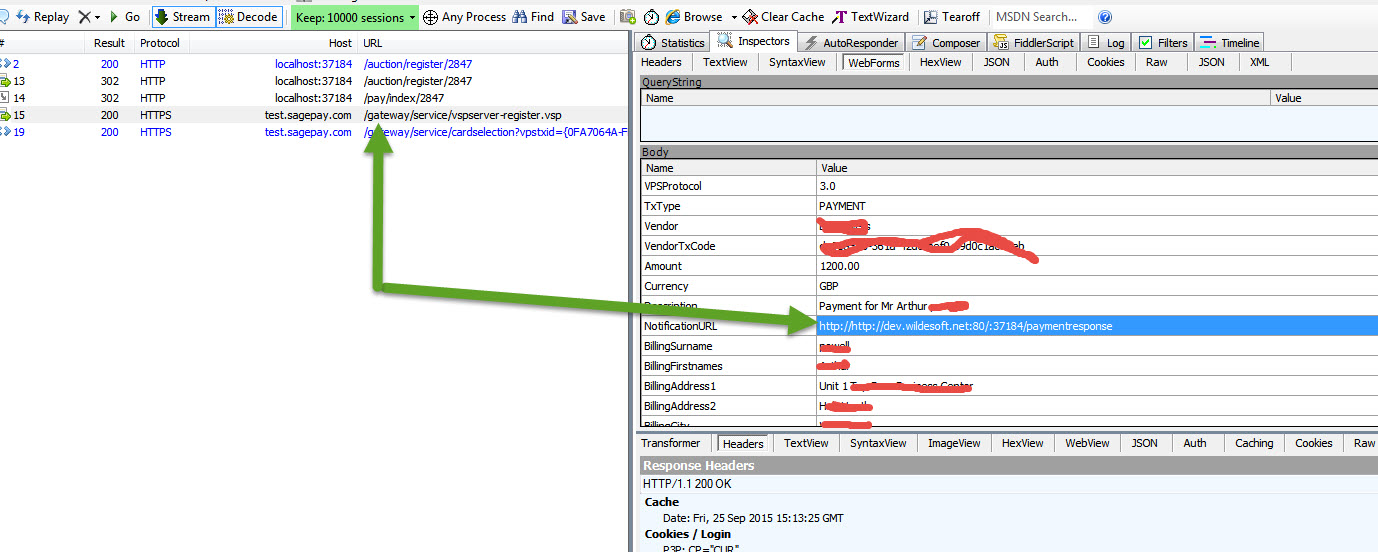This screenshot has width=1378, height=552.
Task: Click the Currency value GBP
Action: 830,286
